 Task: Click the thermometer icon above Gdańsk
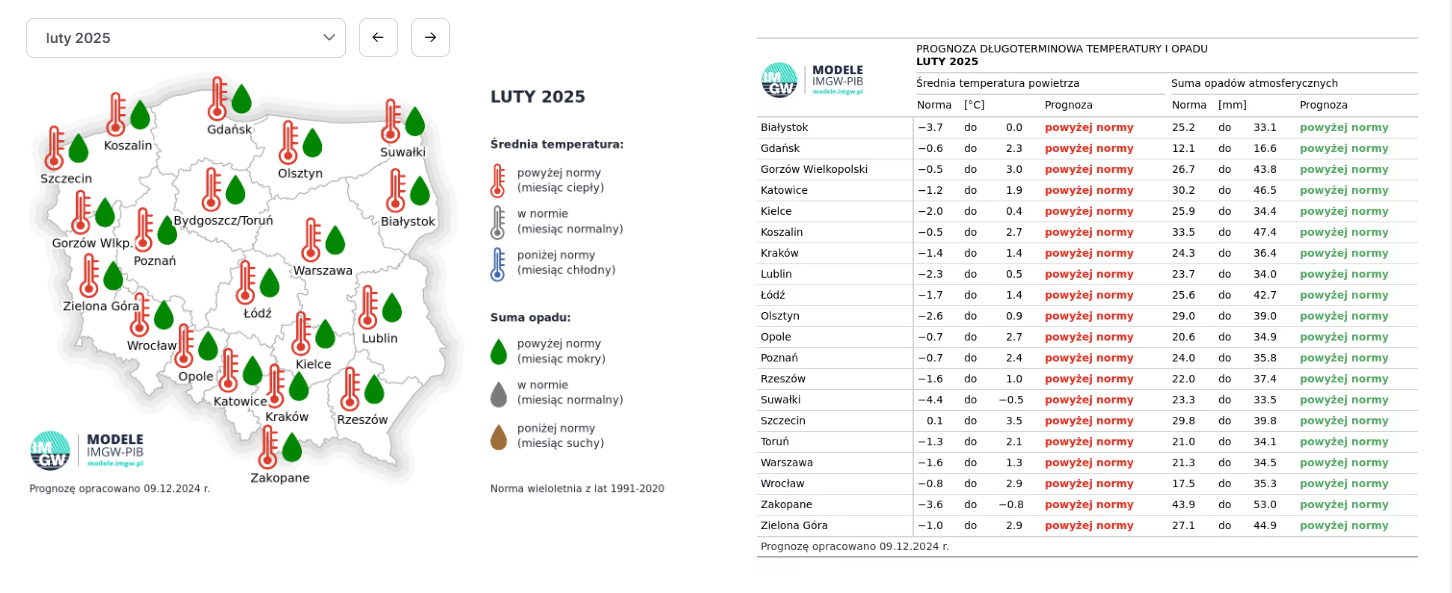pos(217,98)
